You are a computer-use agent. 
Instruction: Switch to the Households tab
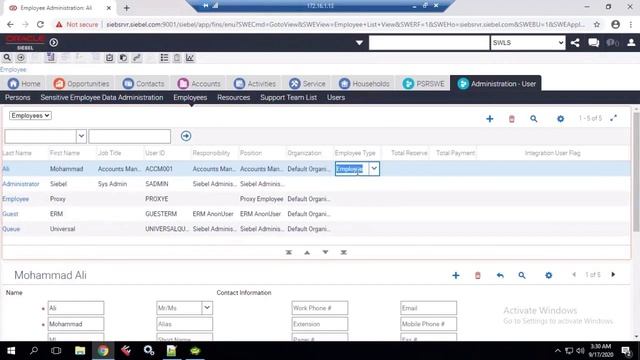(x=364, y=84)
